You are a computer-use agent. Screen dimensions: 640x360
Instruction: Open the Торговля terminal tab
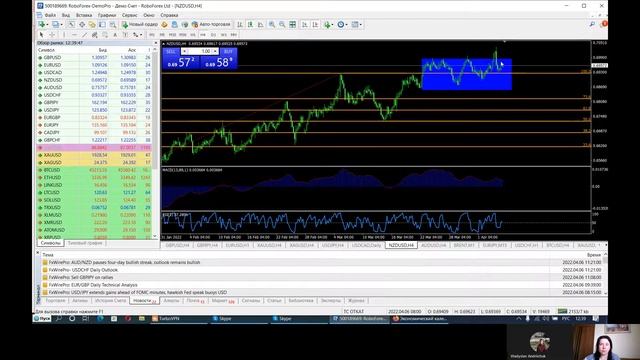pos(55,301)
